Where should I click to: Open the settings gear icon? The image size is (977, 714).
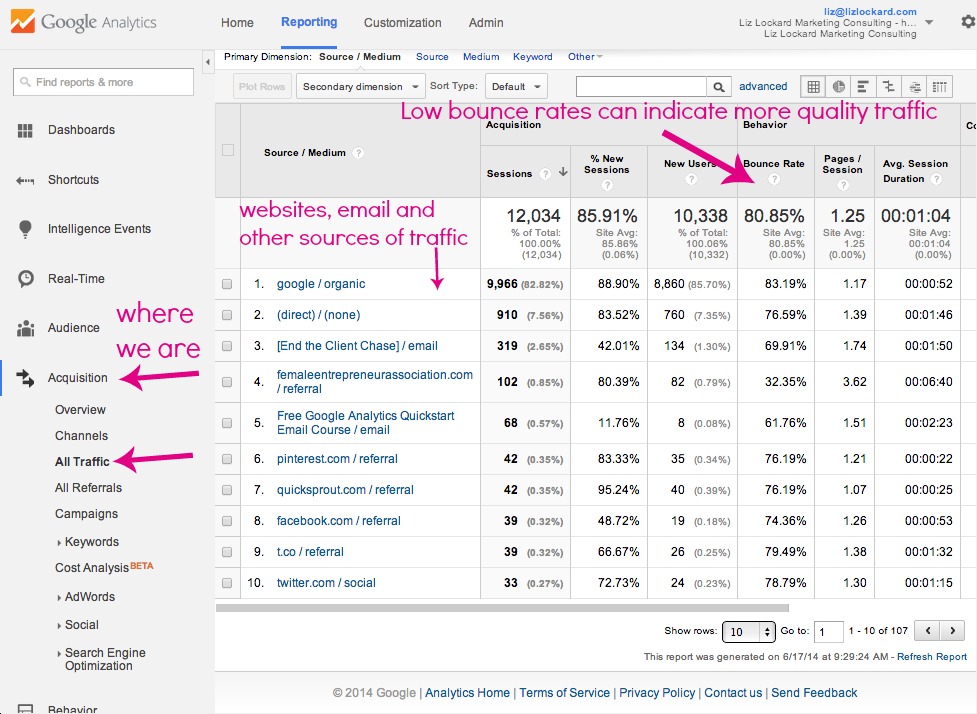(968, 22)
